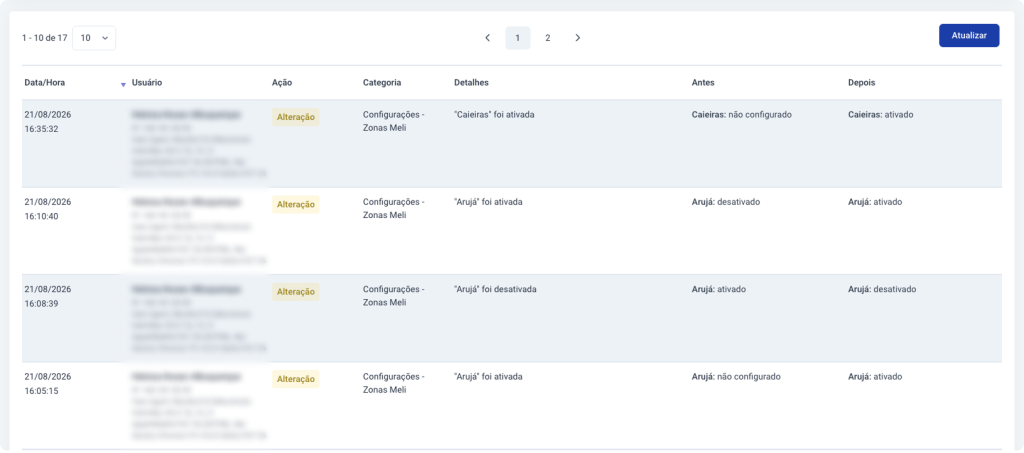
Task: Click Caieiras: não configurado in Antes column
Action: (x=741, y=114)
